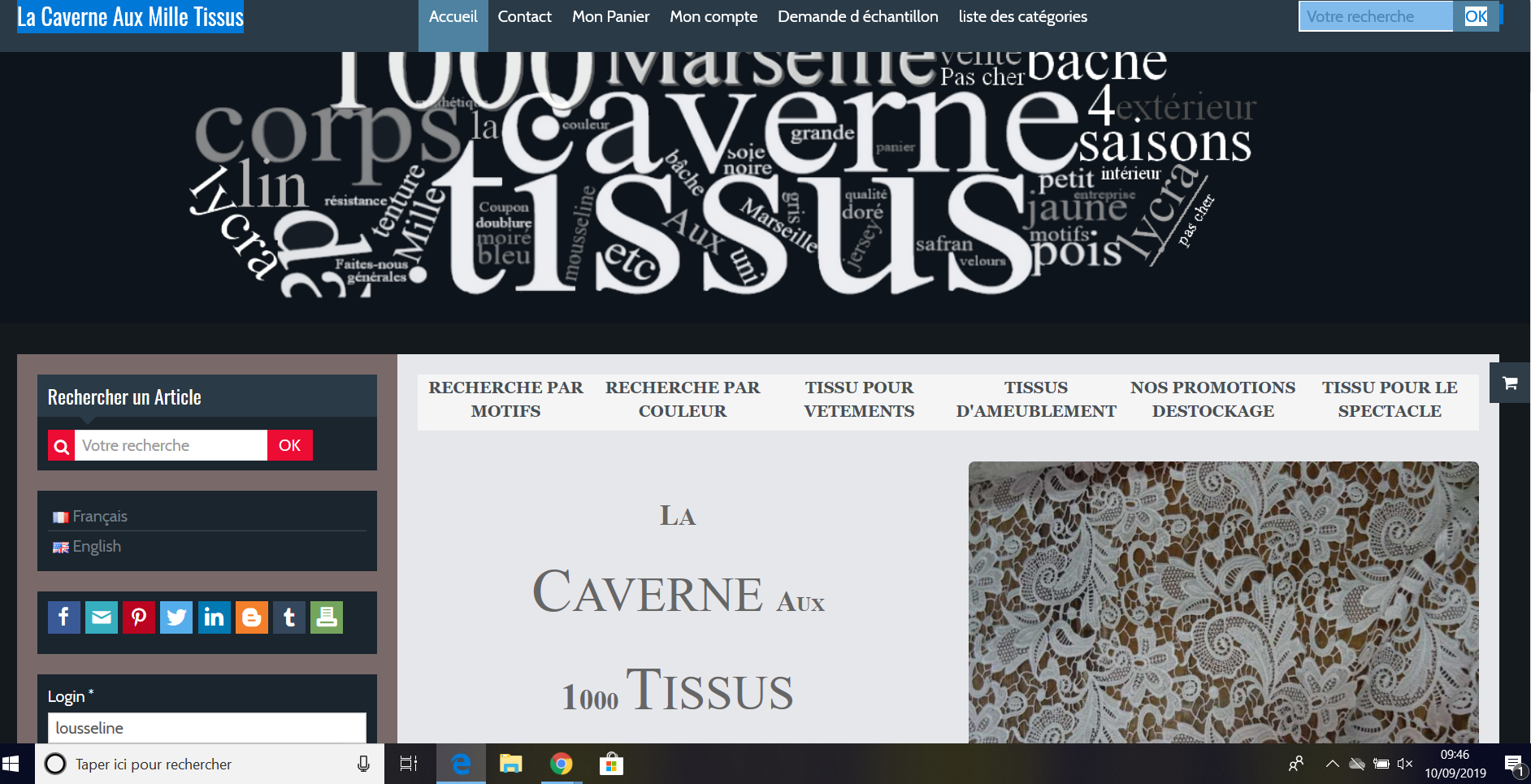1531x784 pixels.
Task: Select Tissu pour le Spectacle tab
Action: pyautogui.click(x=1390, y=399)
